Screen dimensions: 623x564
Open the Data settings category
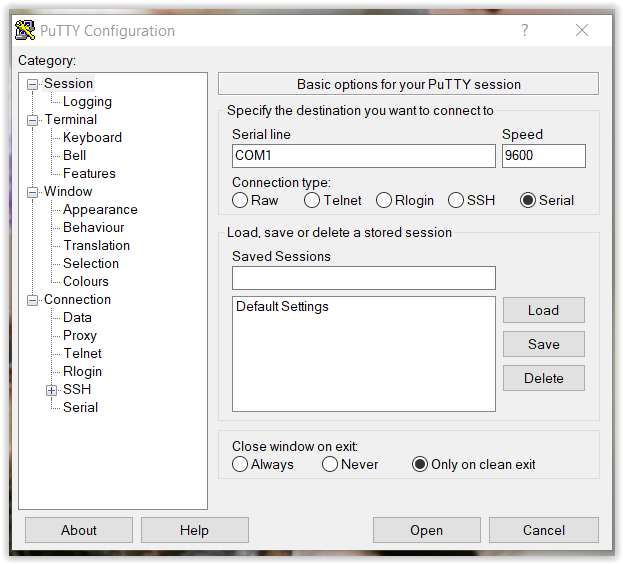click(x=77, y=317)
